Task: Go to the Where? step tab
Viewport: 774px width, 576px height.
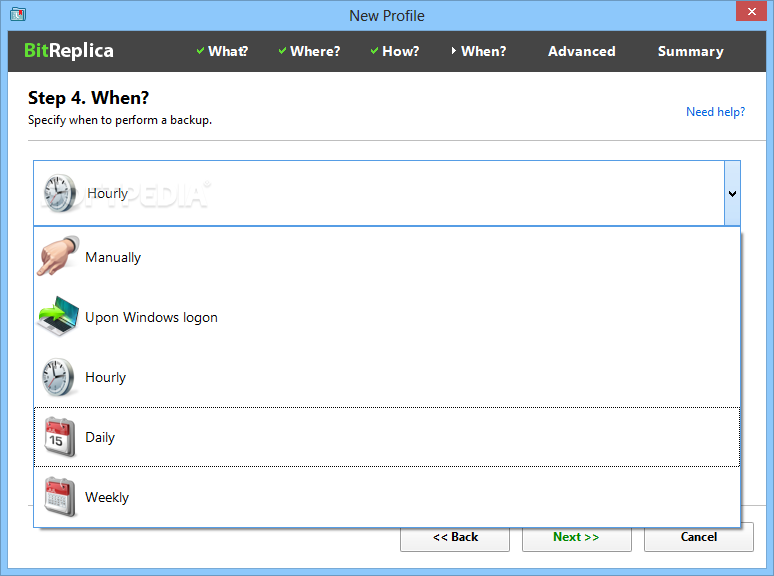Action: [x=310, y=51]
